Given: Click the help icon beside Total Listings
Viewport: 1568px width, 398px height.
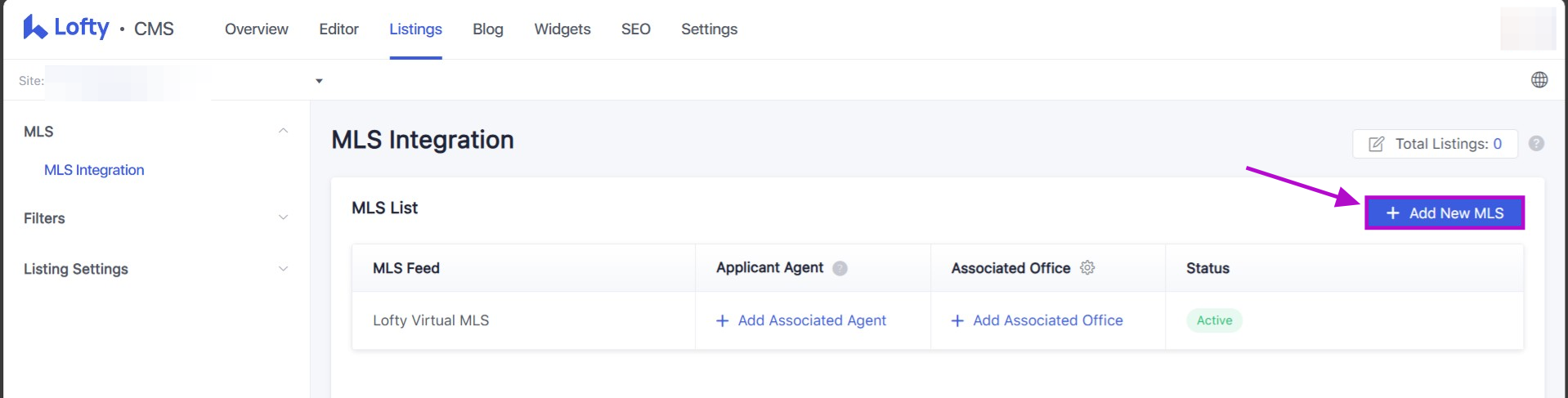Looking at the screenshot, I should point(1537,144).
